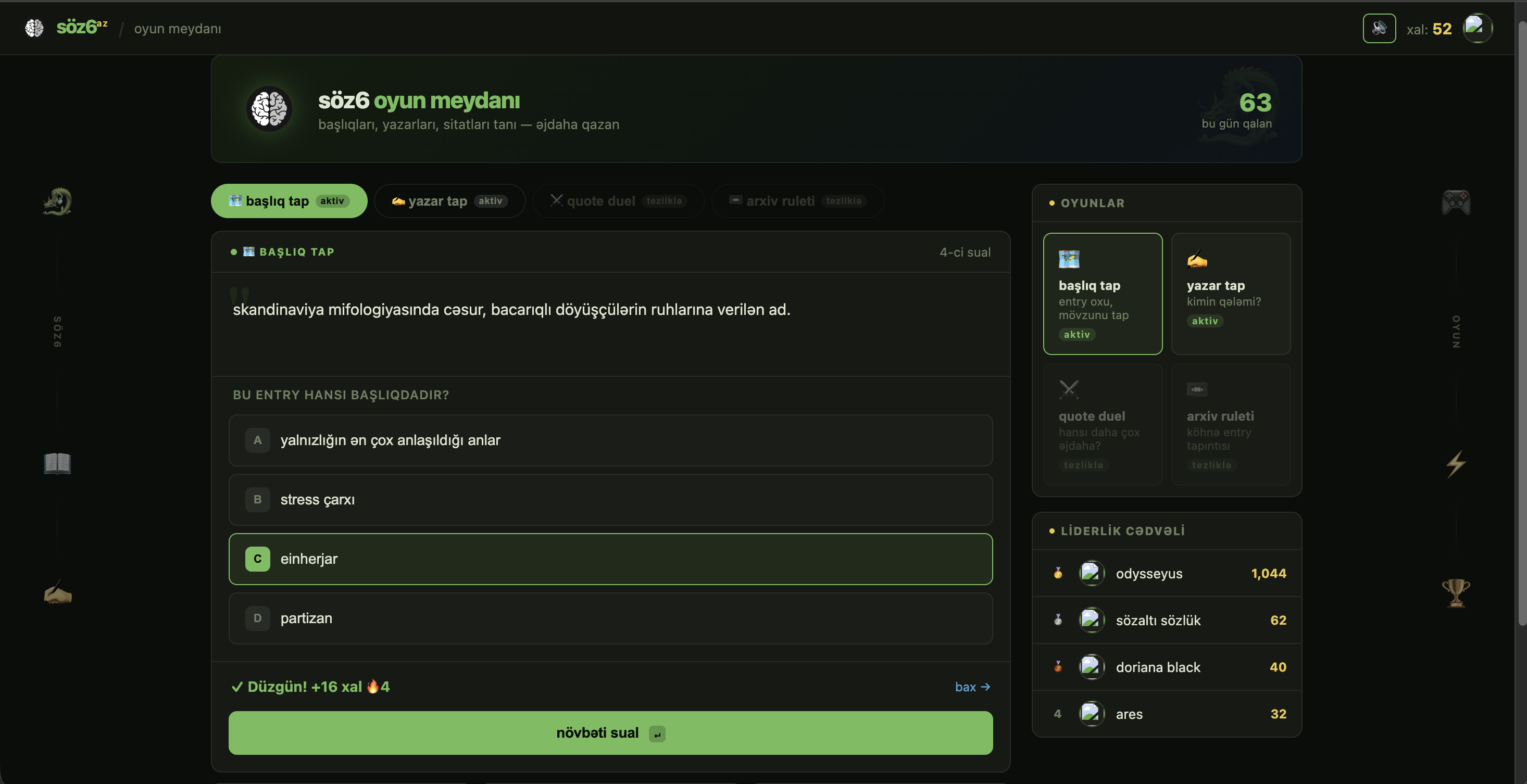The width and height of the screenshot is (1527, 784).
Task: Open odysseyus avatar in leaderboard
Action: coord(1091,573)
